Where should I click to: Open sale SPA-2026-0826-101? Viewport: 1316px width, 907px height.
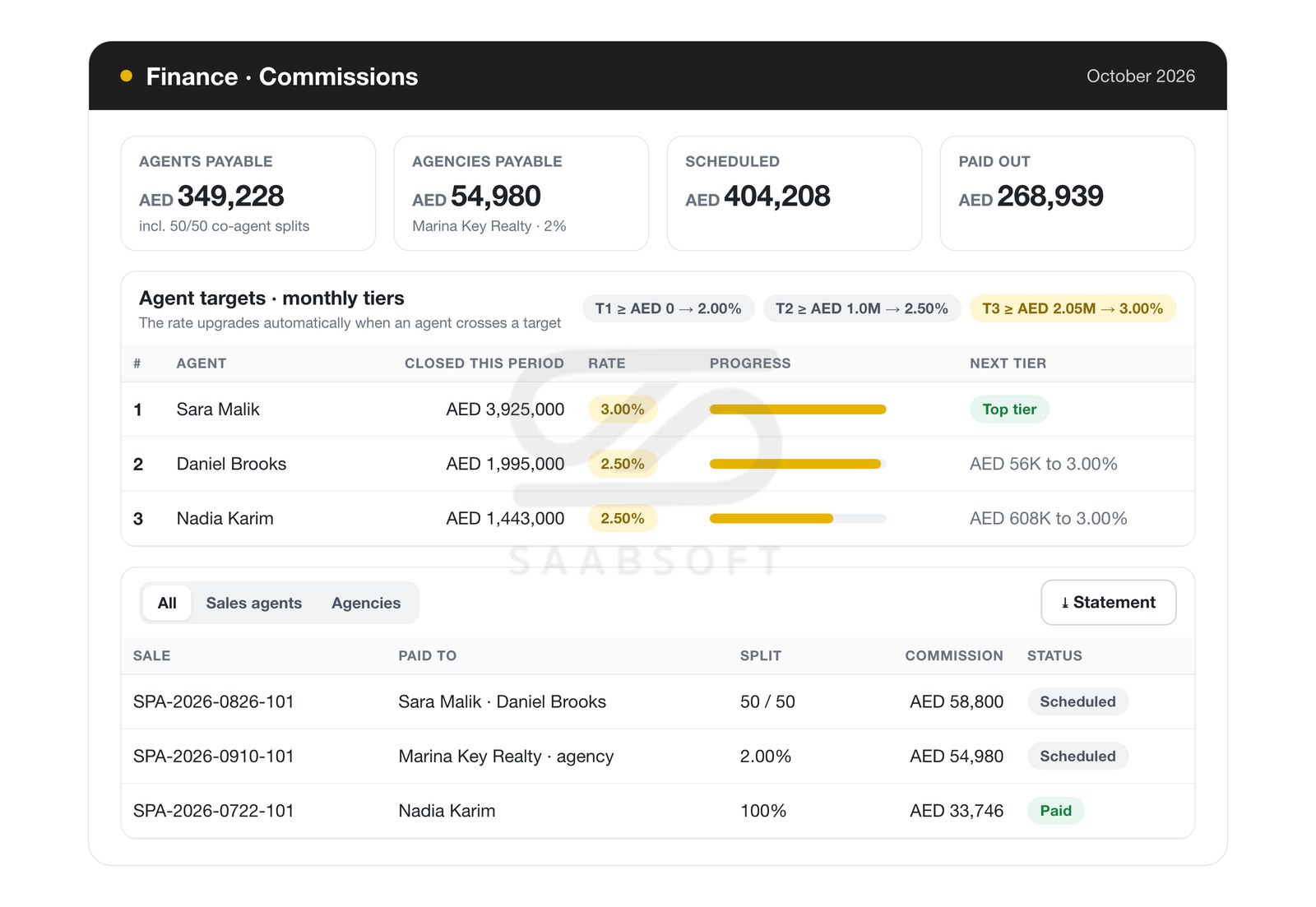click(214, 701)
